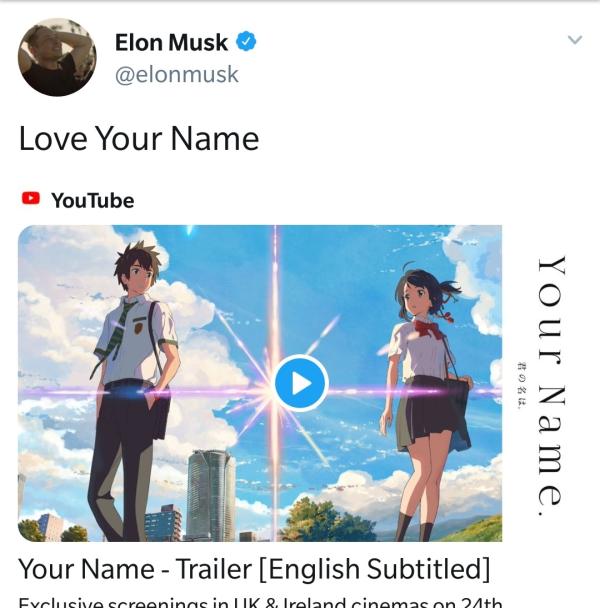The width and height of the screenshot is (600, 608).
Task: Click the skyscraper in the video thumbnail
Action: pos(211,496)
